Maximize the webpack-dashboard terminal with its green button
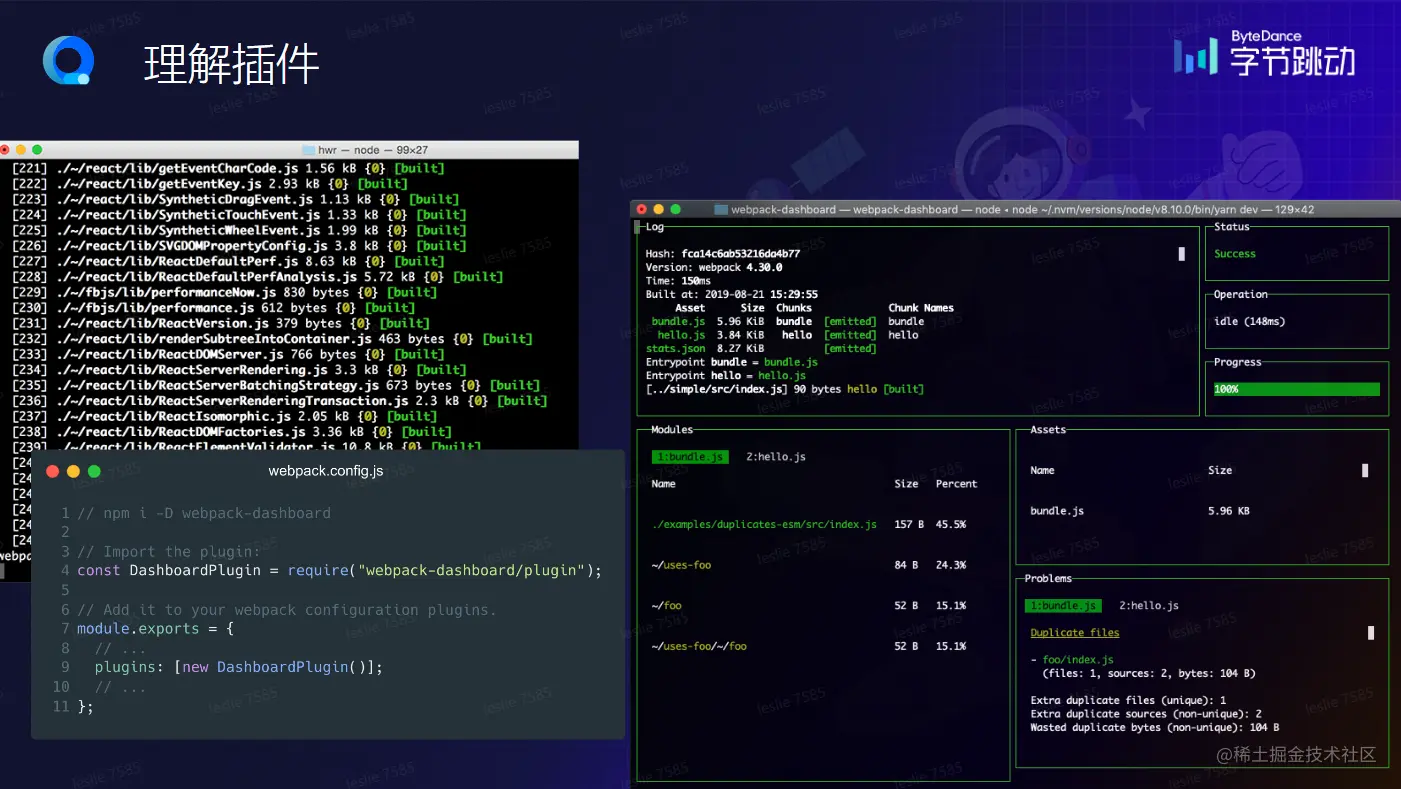This screenshot has width=1401, height=789. pos(675,209)
